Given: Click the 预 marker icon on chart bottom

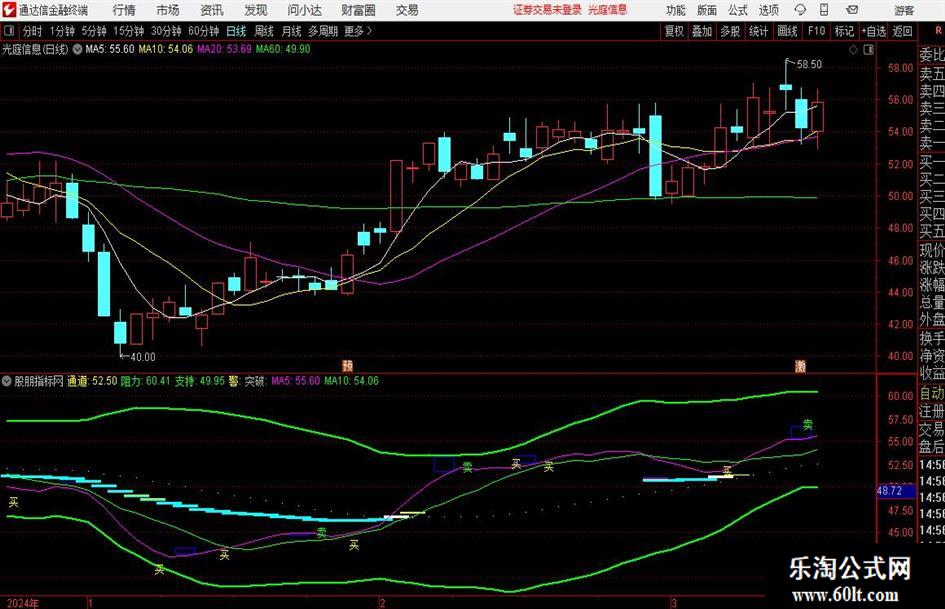Looking at the screenshot, I should tap(348, 365).
